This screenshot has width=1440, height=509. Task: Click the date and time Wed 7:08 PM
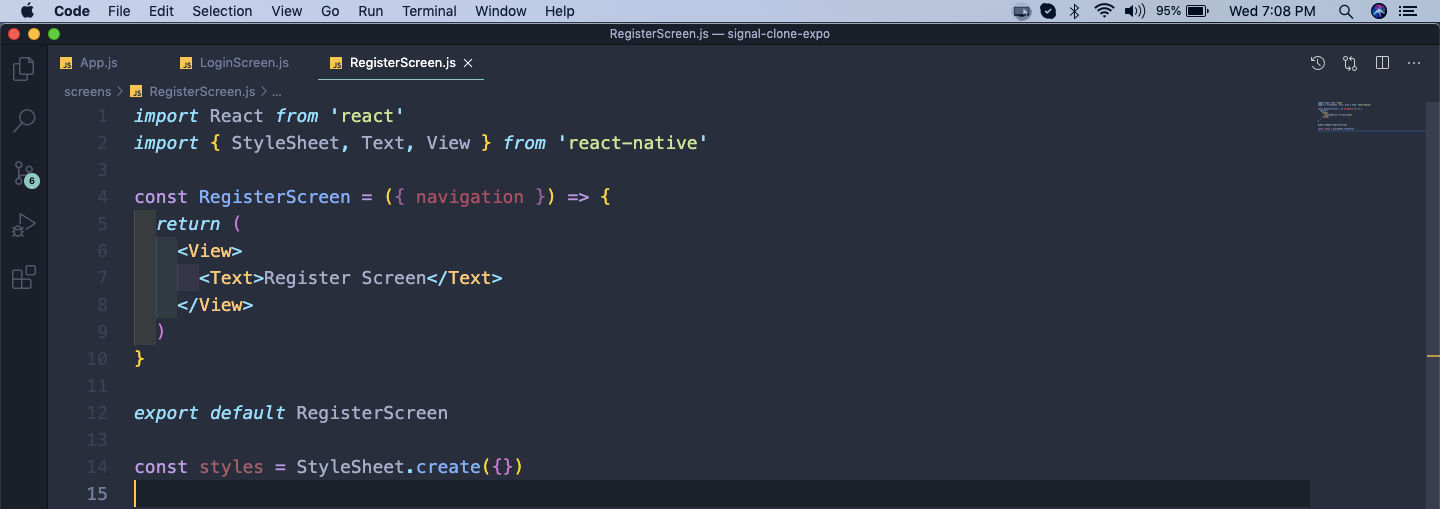pyautogui.click(x=1272, y=11)
